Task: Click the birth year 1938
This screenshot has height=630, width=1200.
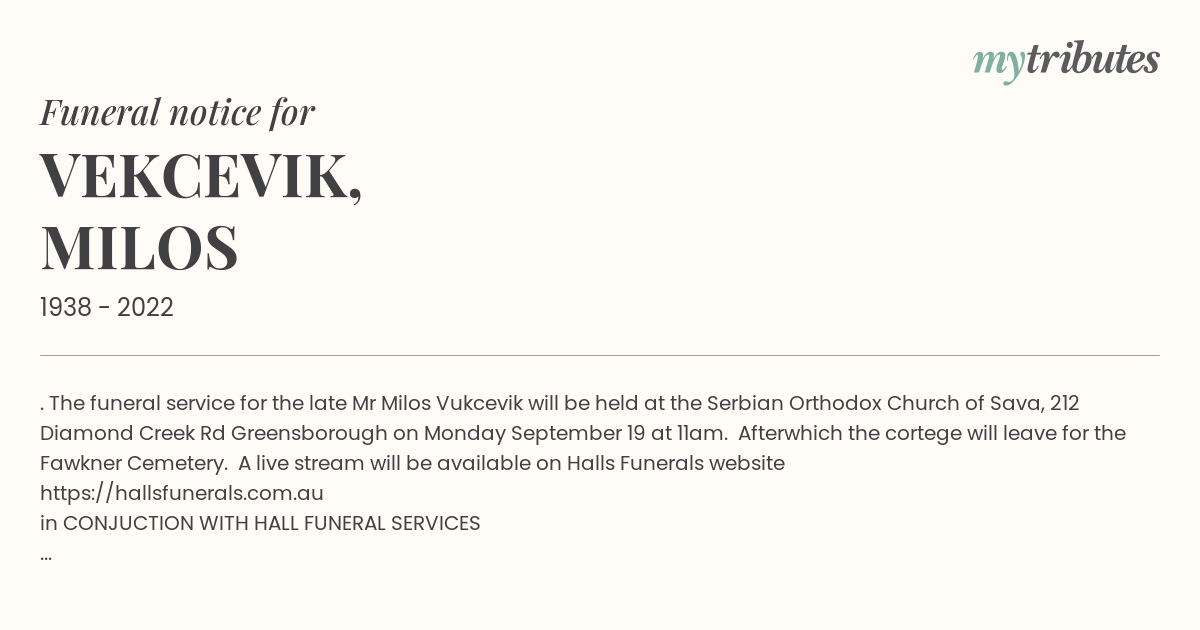Action: [x=67, y=308]
